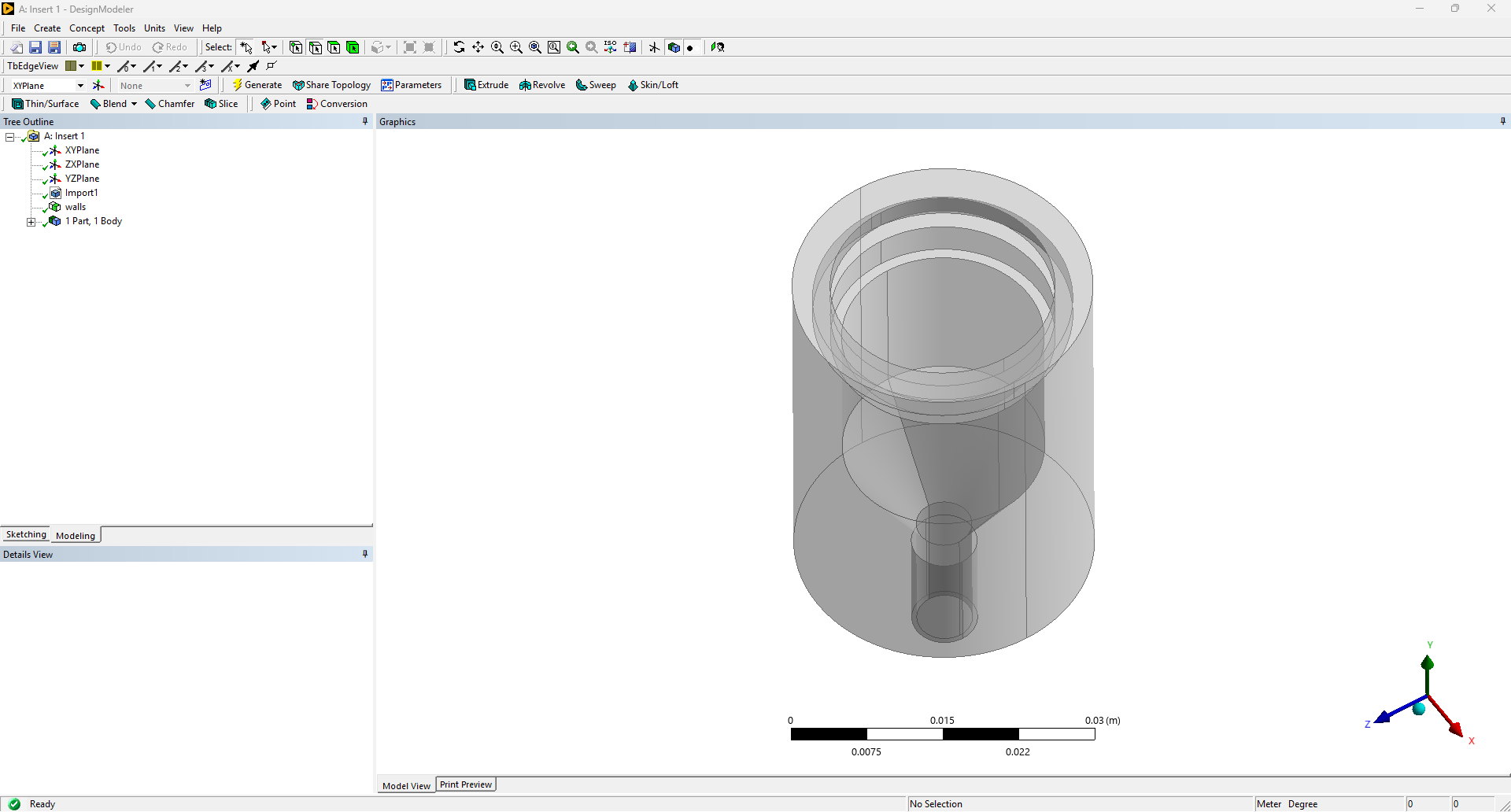This screenshot has width=1511, height=812.
Task: Select ZXPlane in the tree outline
Action: pyautogui.click(x=82, y=164)
